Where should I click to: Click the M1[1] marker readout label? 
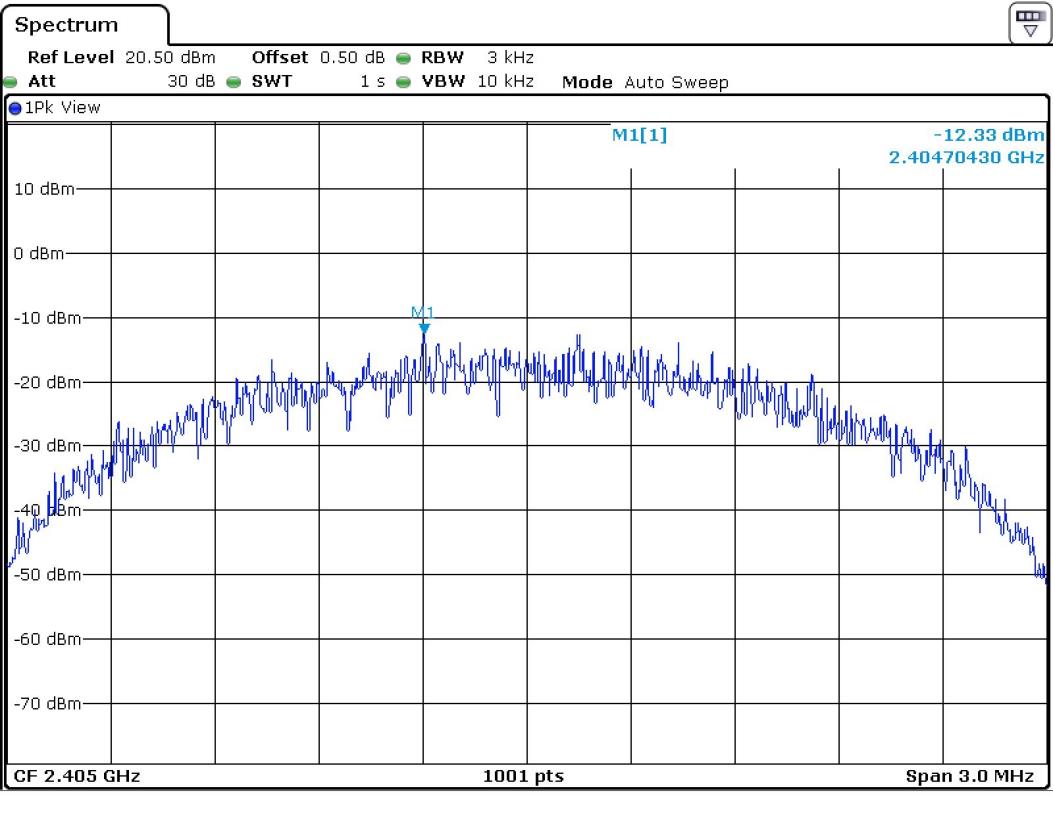point(639,135)
